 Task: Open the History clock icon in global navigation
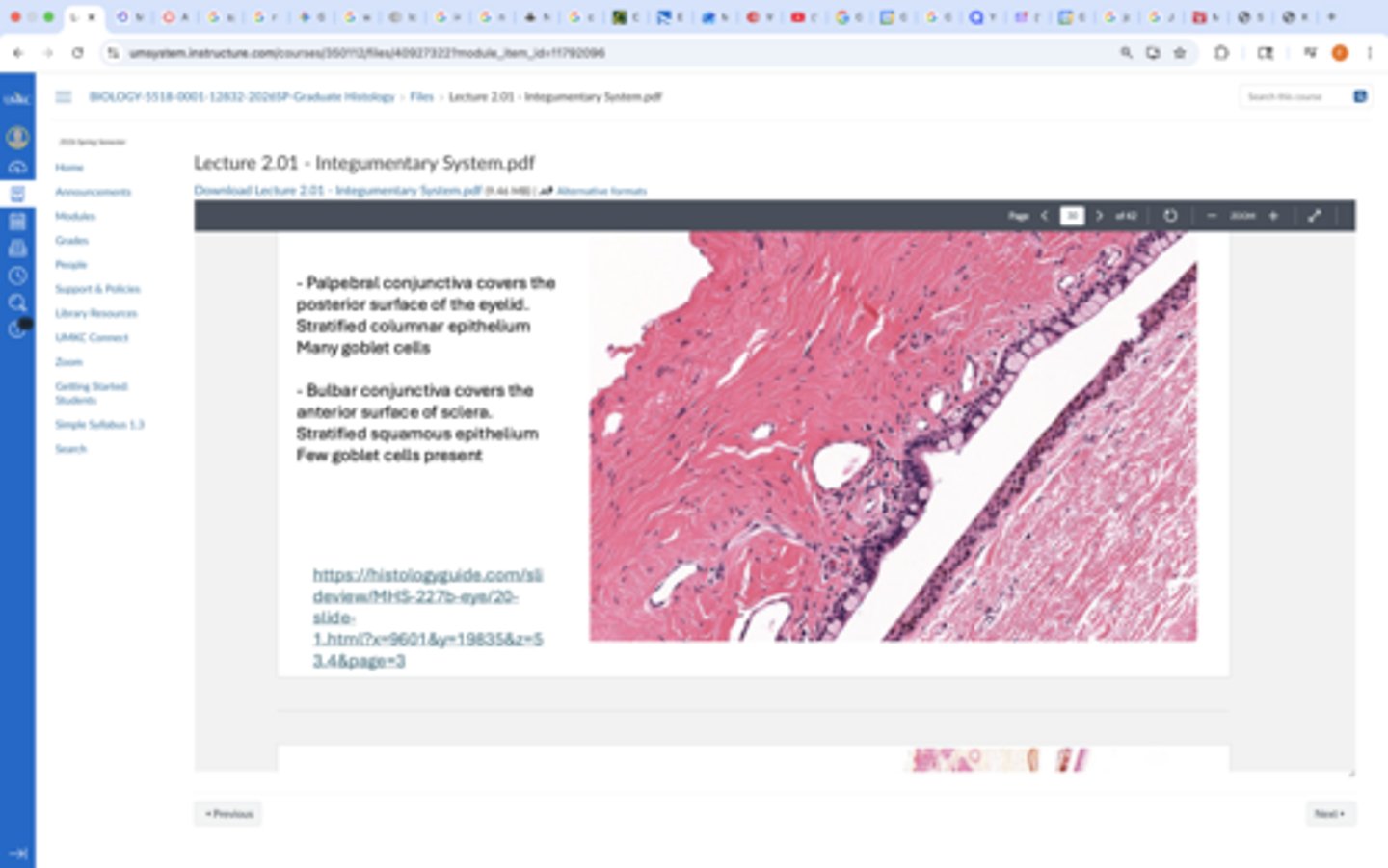click(x=17, y=276)
